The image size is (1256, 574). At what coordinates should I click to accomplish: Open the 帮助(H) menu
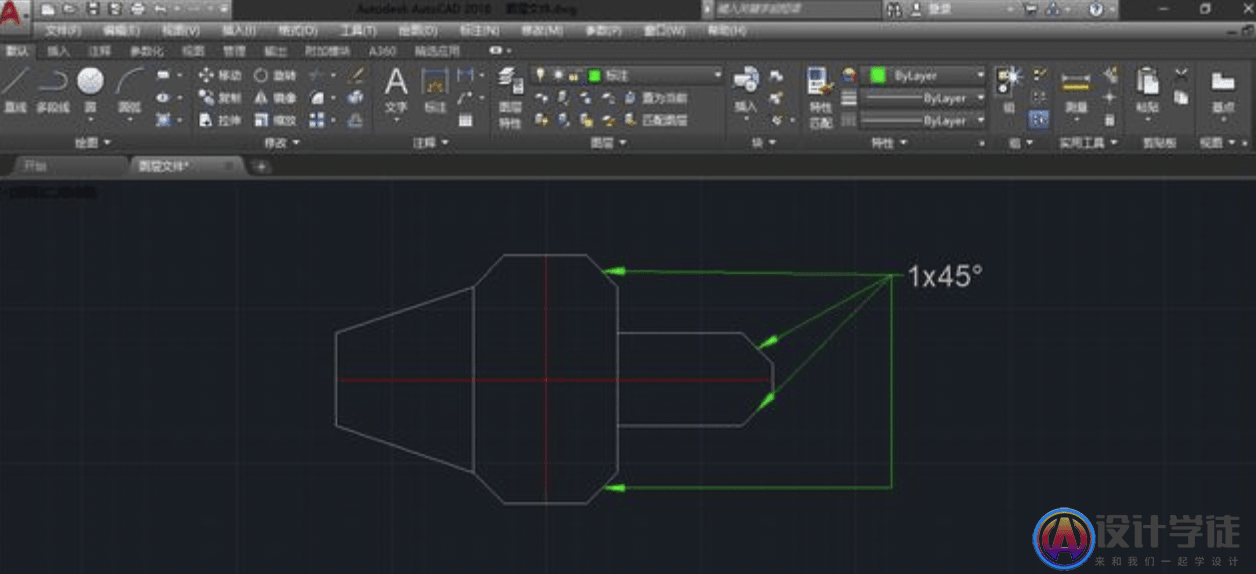tap(726, 31)
